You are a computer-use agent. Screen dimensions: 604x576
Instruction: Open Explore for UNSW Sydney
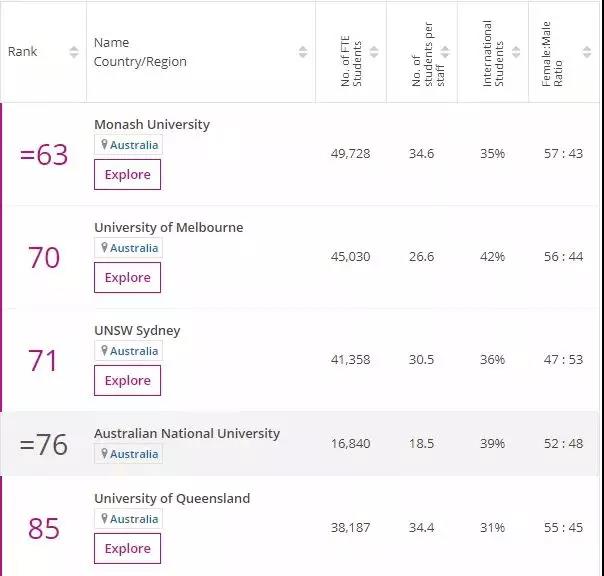[x=127, y=380]
